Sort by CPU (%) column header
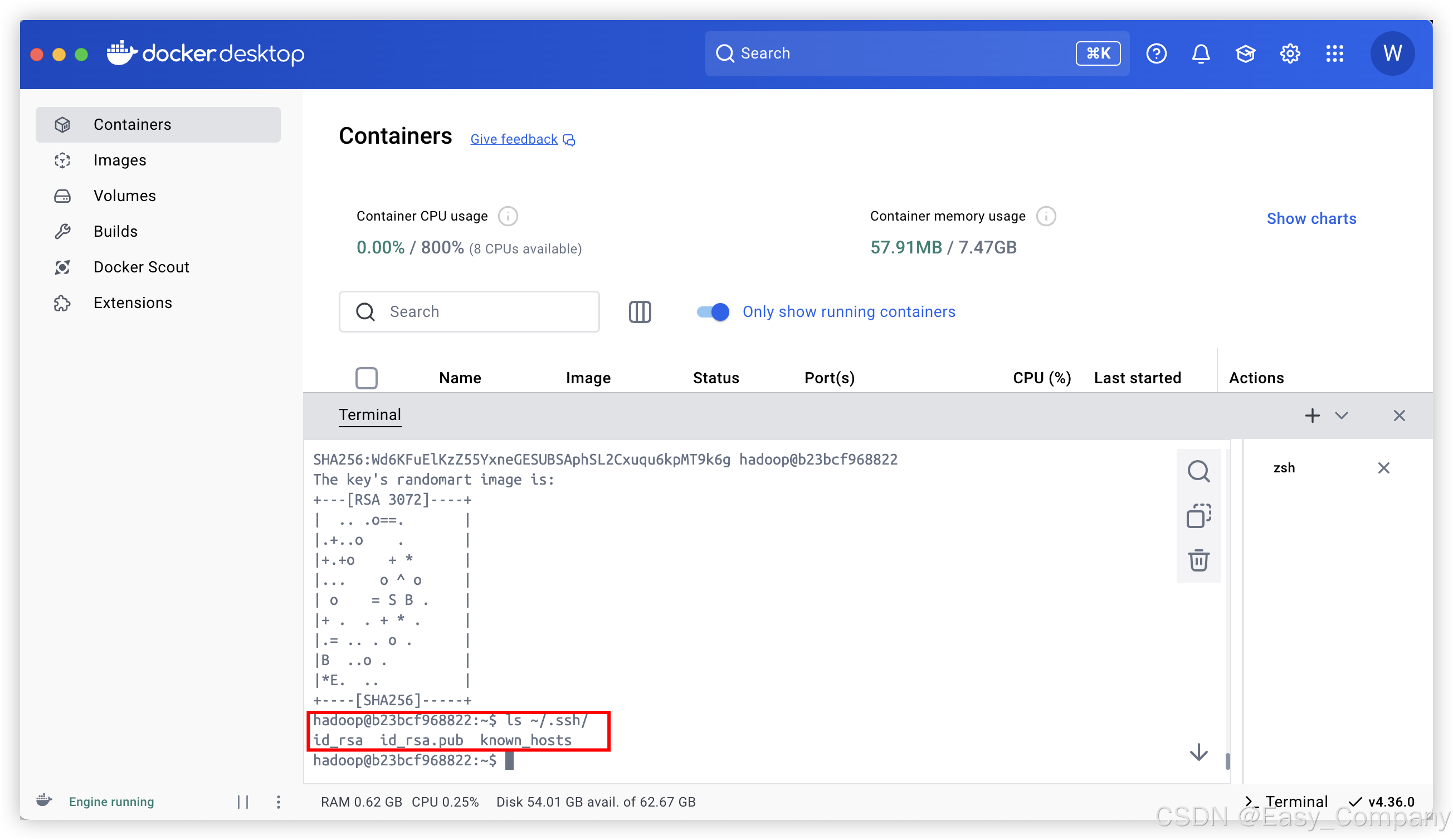This screenshot has height=840, width=1453. pos(1041,378)
